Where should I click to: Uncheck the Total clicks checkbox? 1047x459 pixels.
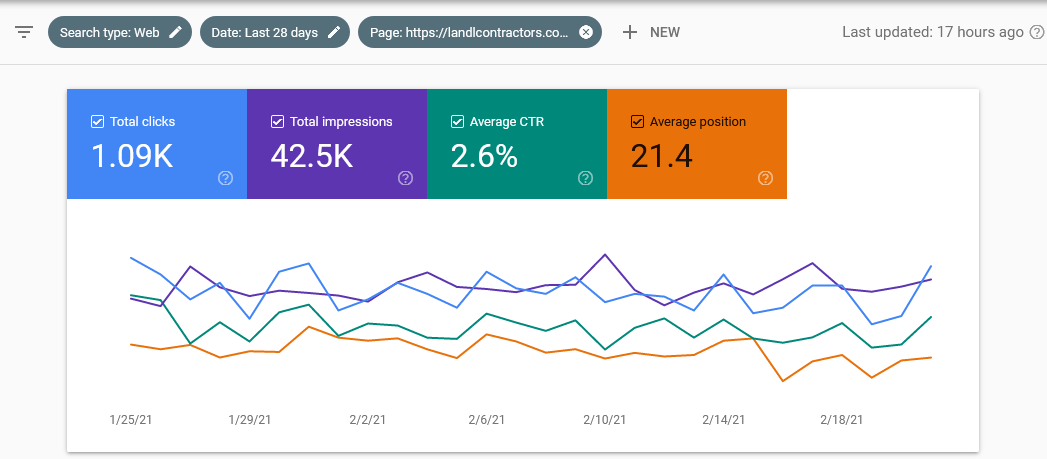(x=97, y=122)
